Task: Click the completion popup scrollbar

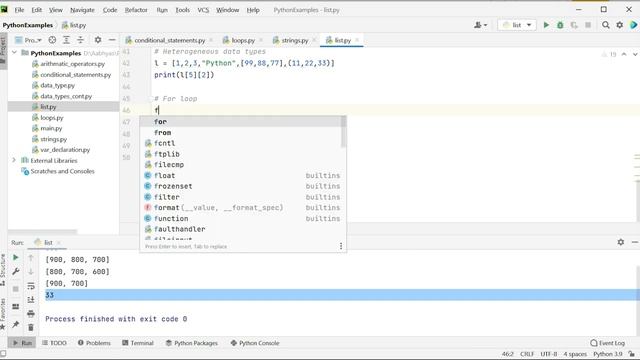Action: (x=344, y=132)
